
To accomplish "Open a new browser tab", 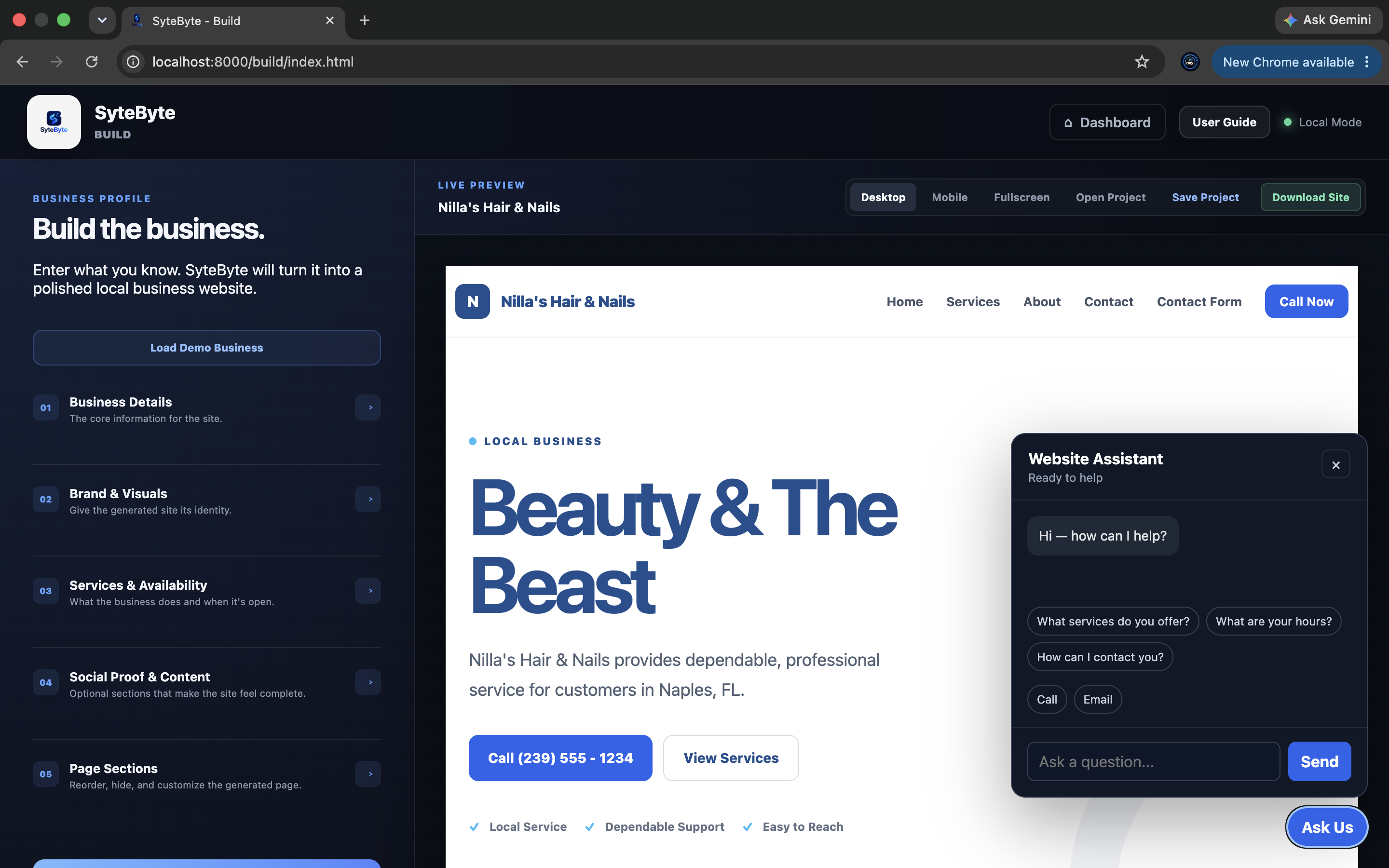I will click(x=365, y=21).
